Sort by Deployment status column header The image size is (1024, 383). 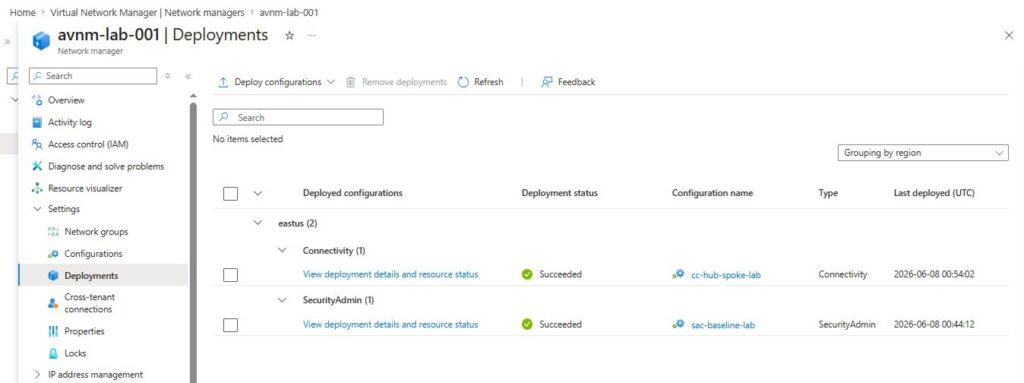560,193
